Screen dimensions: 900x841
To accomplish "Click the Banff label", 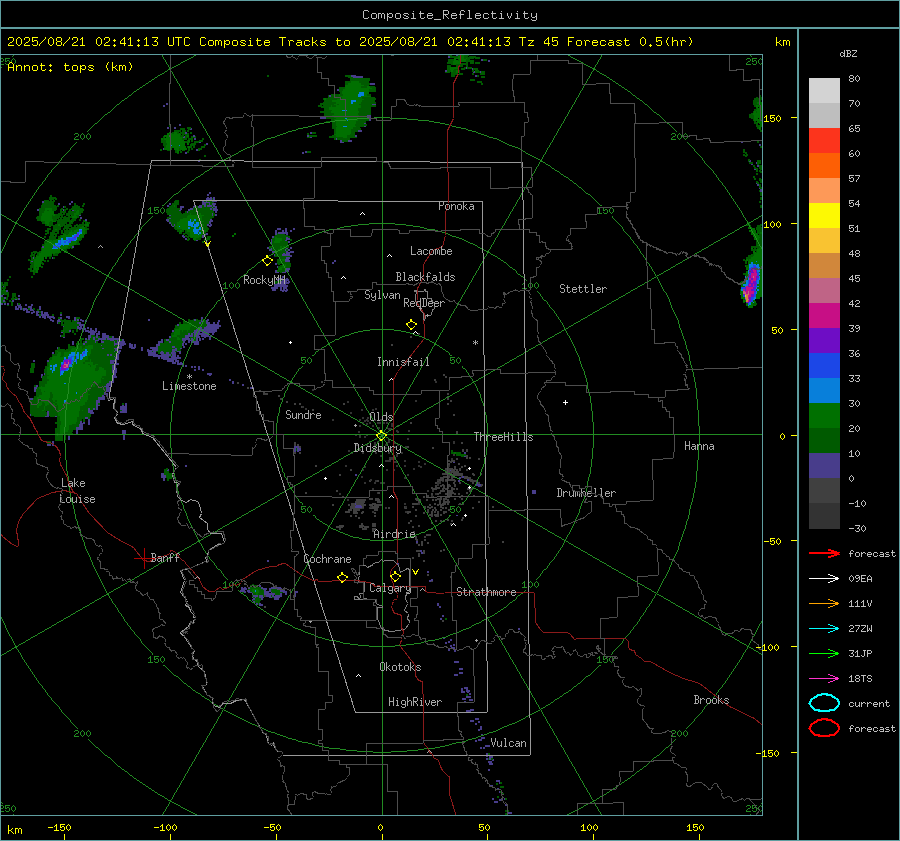I will (x=165, y=557).
